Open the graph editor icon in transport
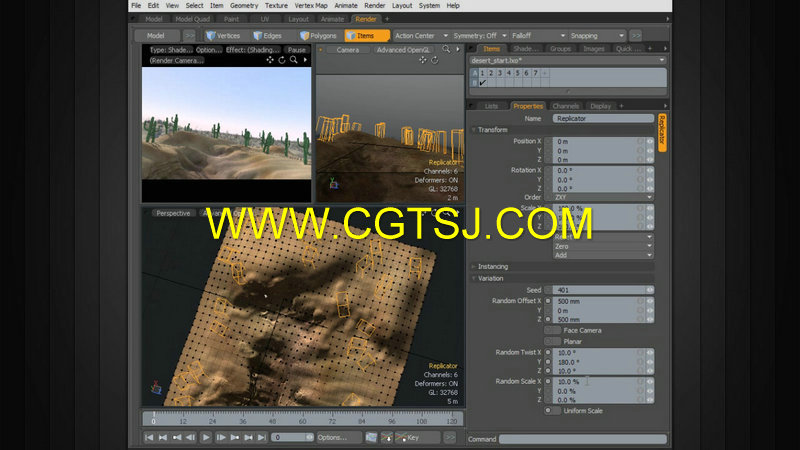The height and width of the screenshot is (450, 800). point(371,437)
